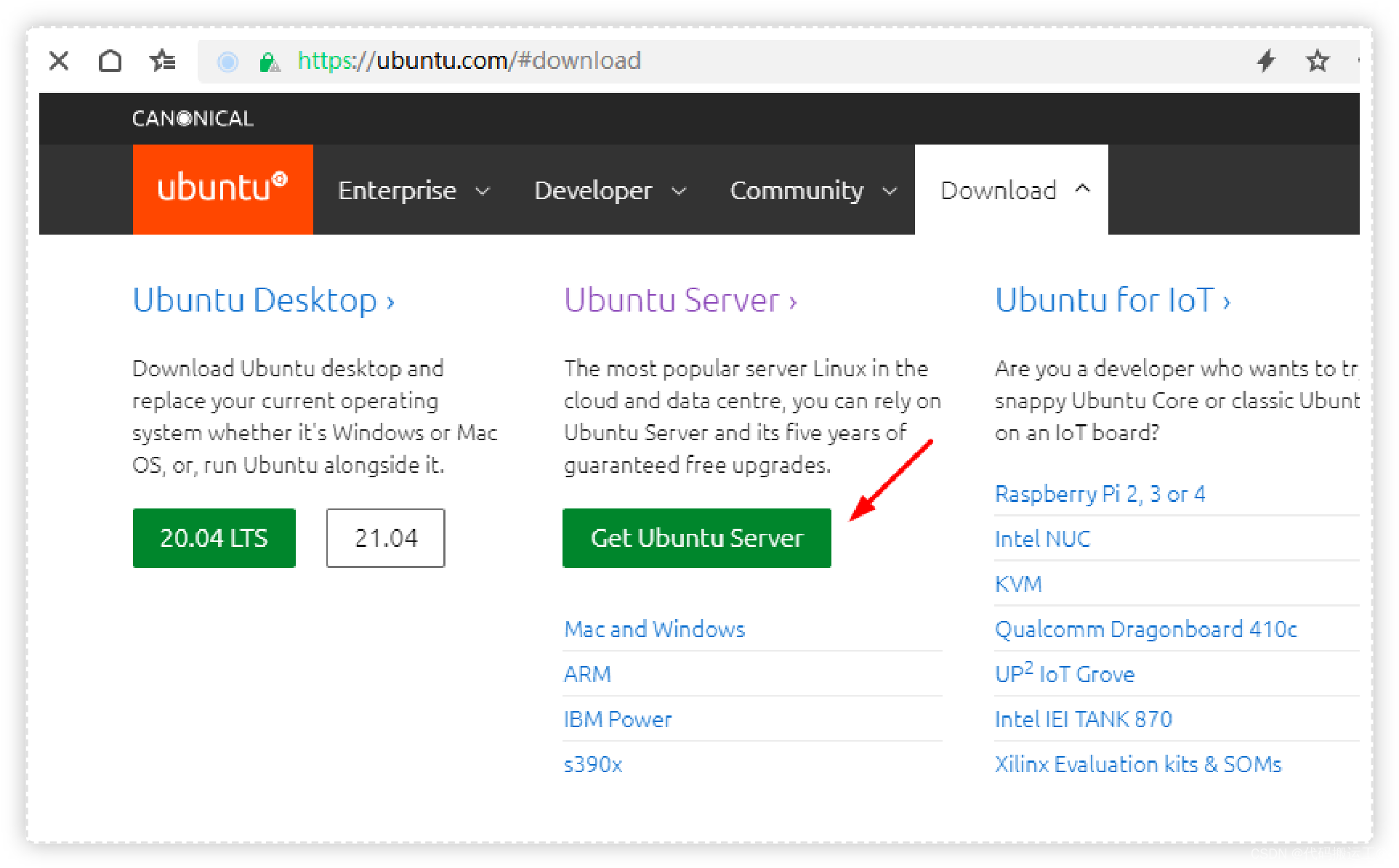Click the Get Ubuntu Server button
1399x868 pixels.
click(696, 538)
